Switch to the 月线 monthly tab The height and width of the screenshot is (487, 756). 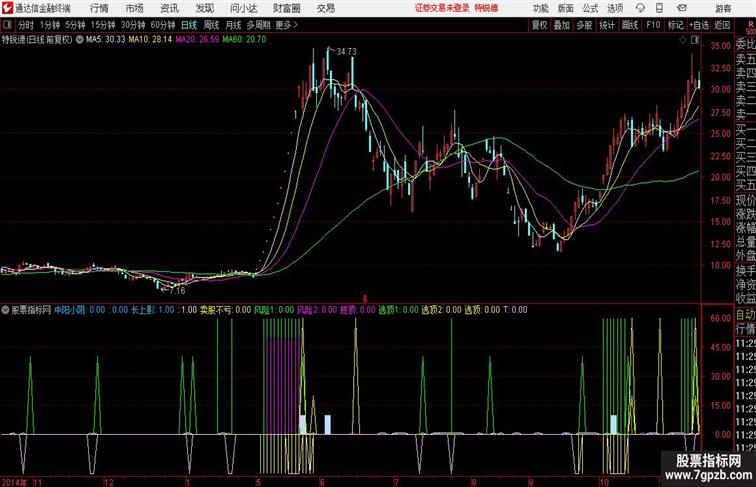tap(233, 25)
